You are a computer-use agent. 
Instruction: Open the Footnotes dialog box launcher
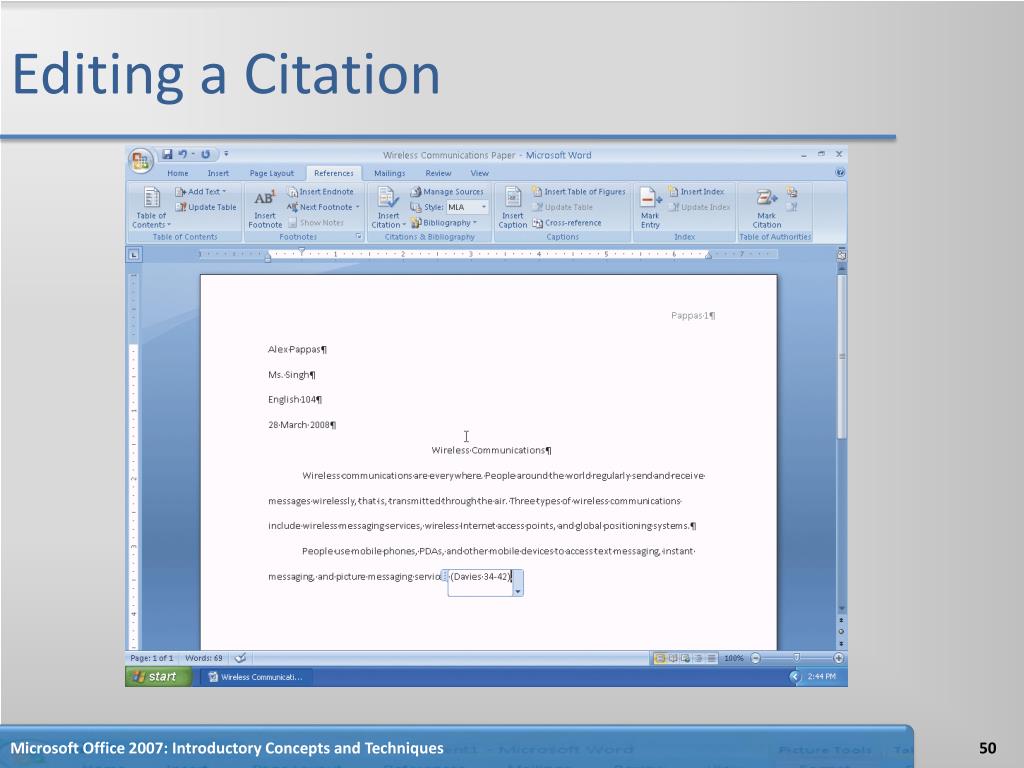[359, 236]
